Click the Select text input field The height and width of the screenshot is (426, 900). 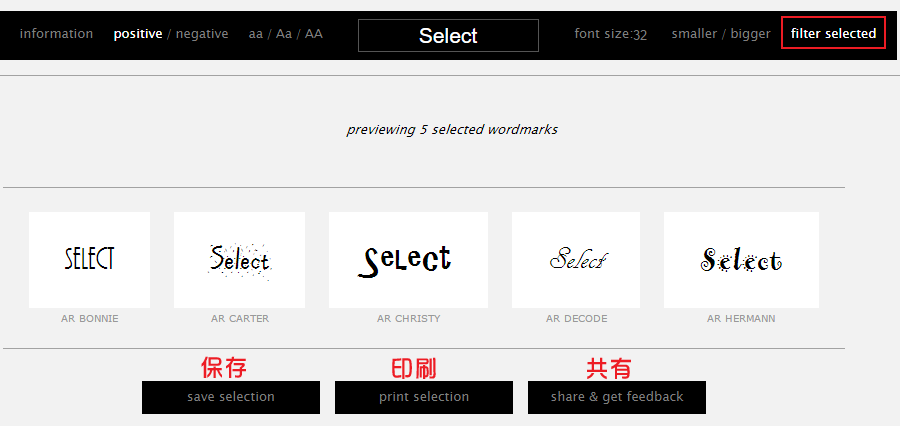pyautogui.click(x=448, y=36)
